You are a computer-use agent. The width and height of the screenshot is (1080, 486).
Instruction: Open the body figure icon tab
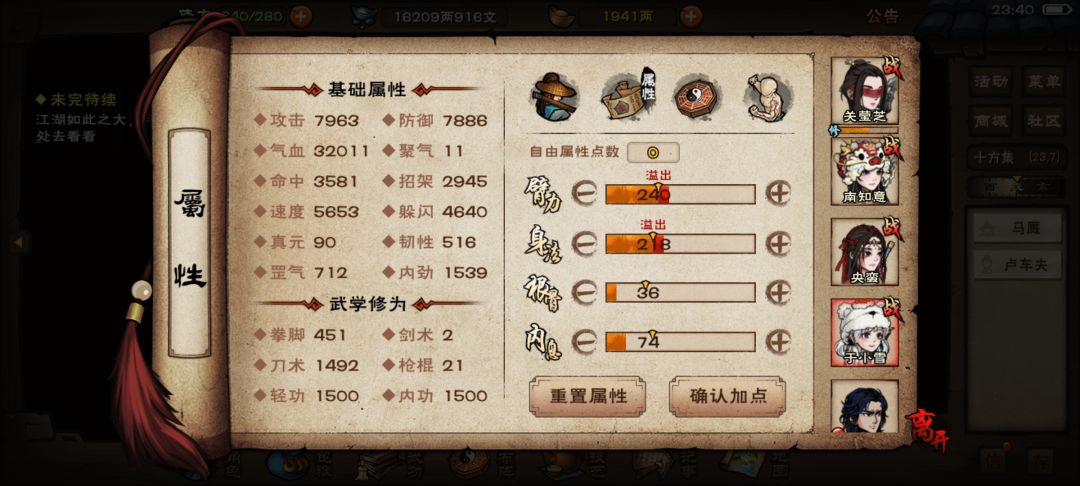click(x=767, y=96)
